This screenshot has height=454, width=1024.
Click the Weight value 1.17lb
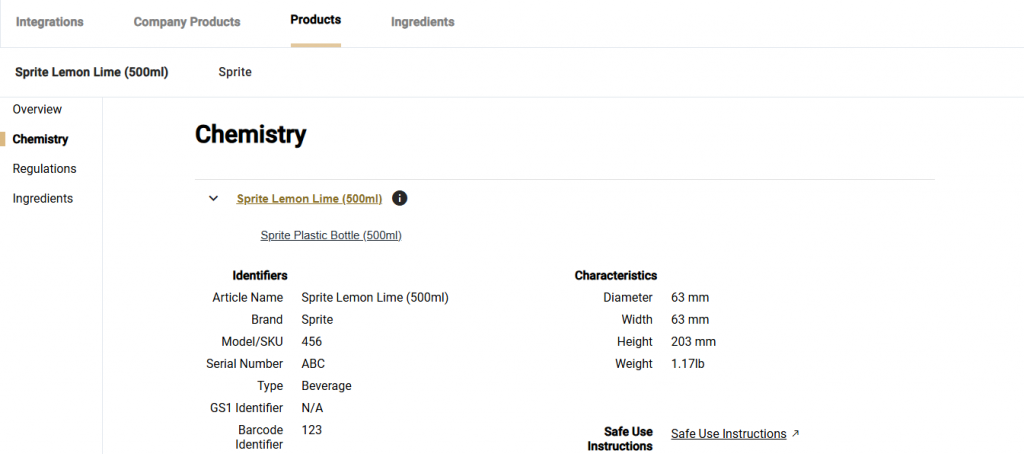pyautogui.click(x=688, y=364)
